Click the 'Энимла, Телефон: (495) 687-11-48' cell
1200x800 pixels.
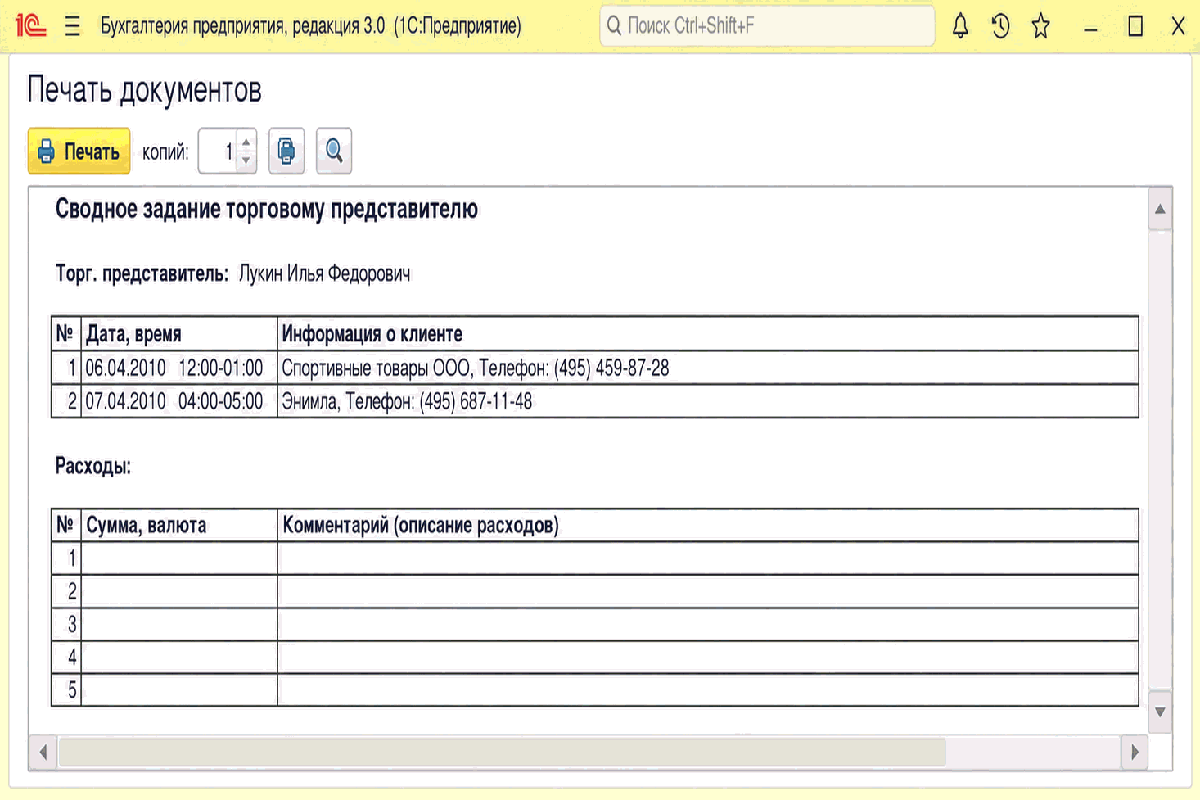click(x=707, y=402)
